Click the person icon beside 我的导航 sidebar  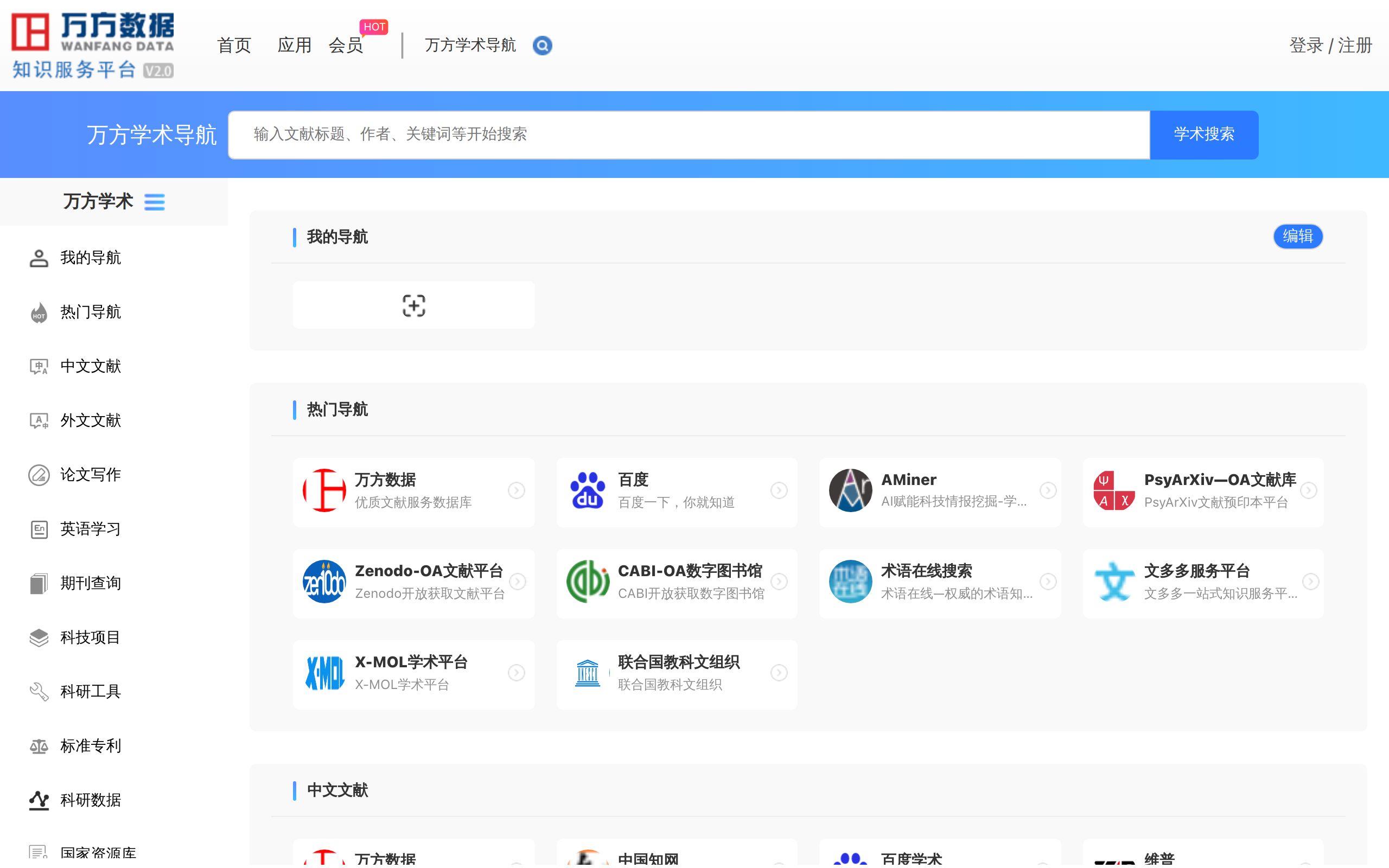(39, 258)
